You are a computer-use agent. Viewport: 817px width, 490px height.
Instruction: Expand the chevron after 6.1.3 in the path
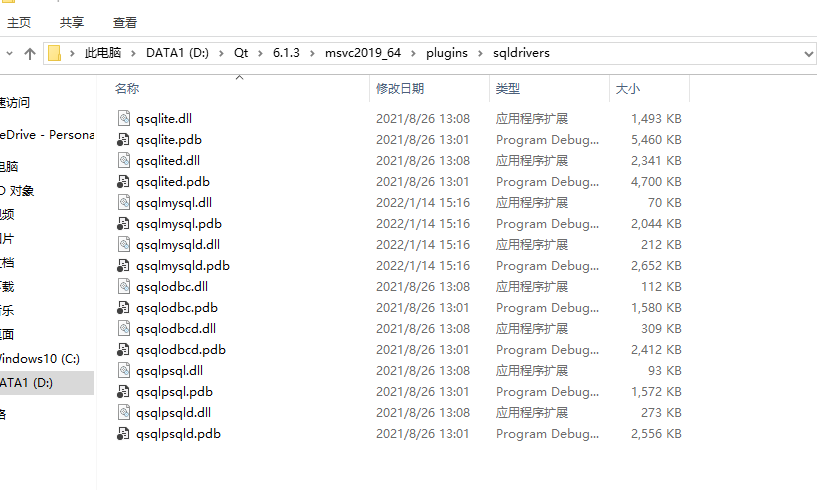(x=313, y=53)
